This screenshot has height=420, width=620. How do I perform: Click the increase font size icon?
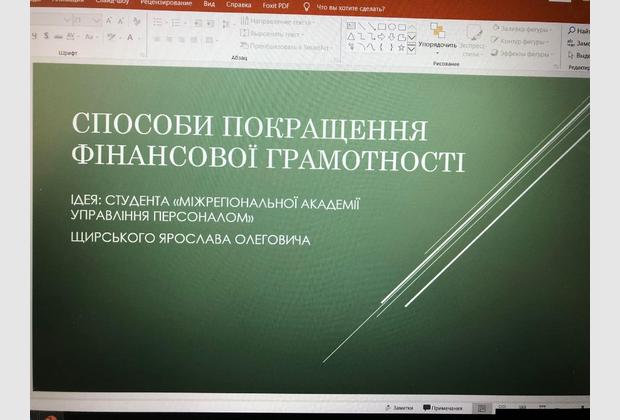[x=110, y=21]
